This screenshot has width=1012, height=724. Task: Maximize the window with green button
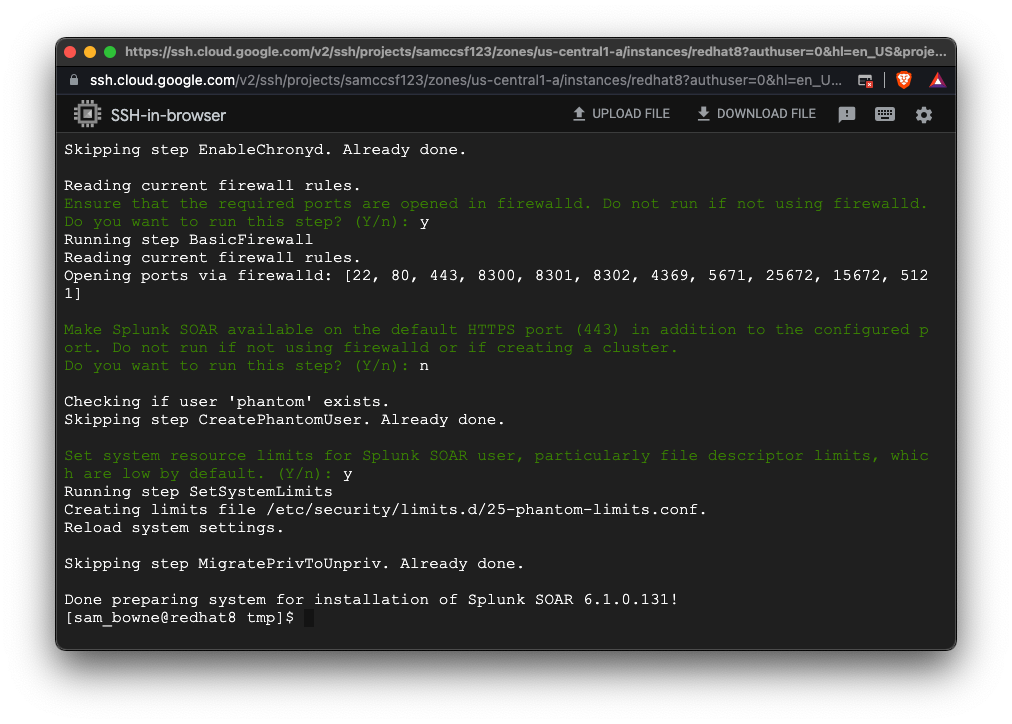pos(110,52)
